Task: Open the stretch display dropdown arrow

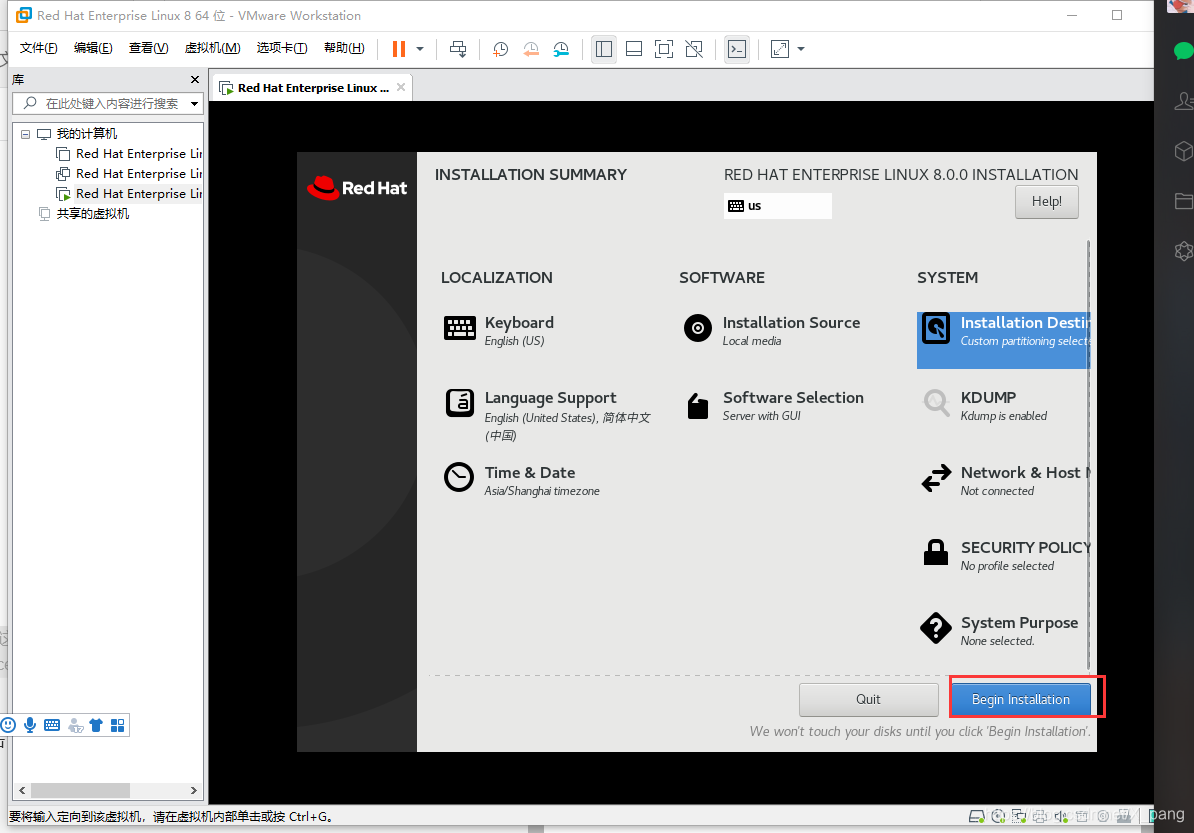Action: [801, 49]
